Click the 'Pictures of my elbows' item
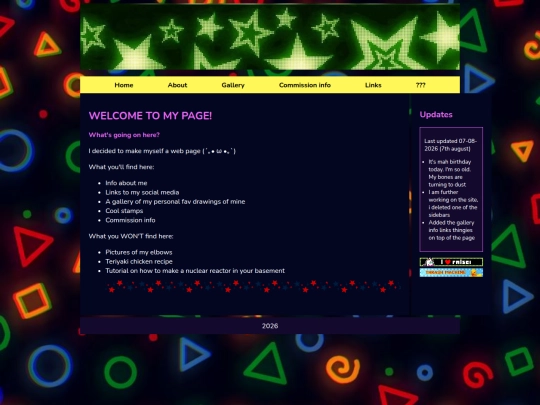Screen dimensions: 540x405 click(139, 252)
